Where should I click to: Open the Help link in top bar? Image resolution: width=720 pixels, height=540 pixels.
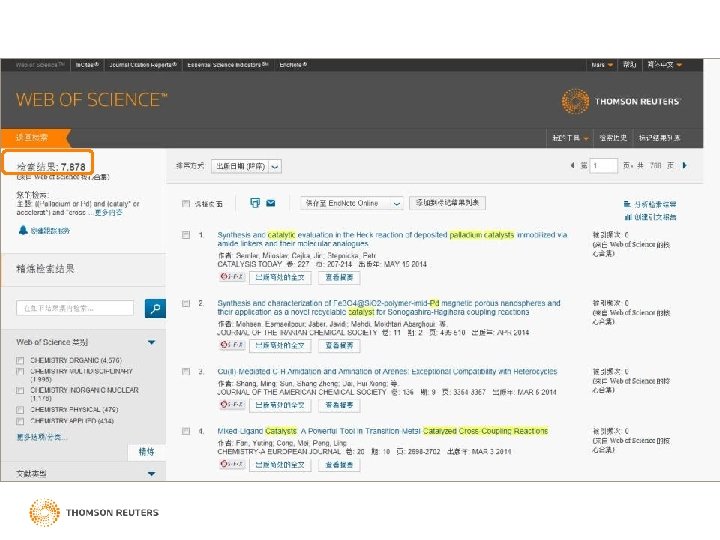coord(630,65)
